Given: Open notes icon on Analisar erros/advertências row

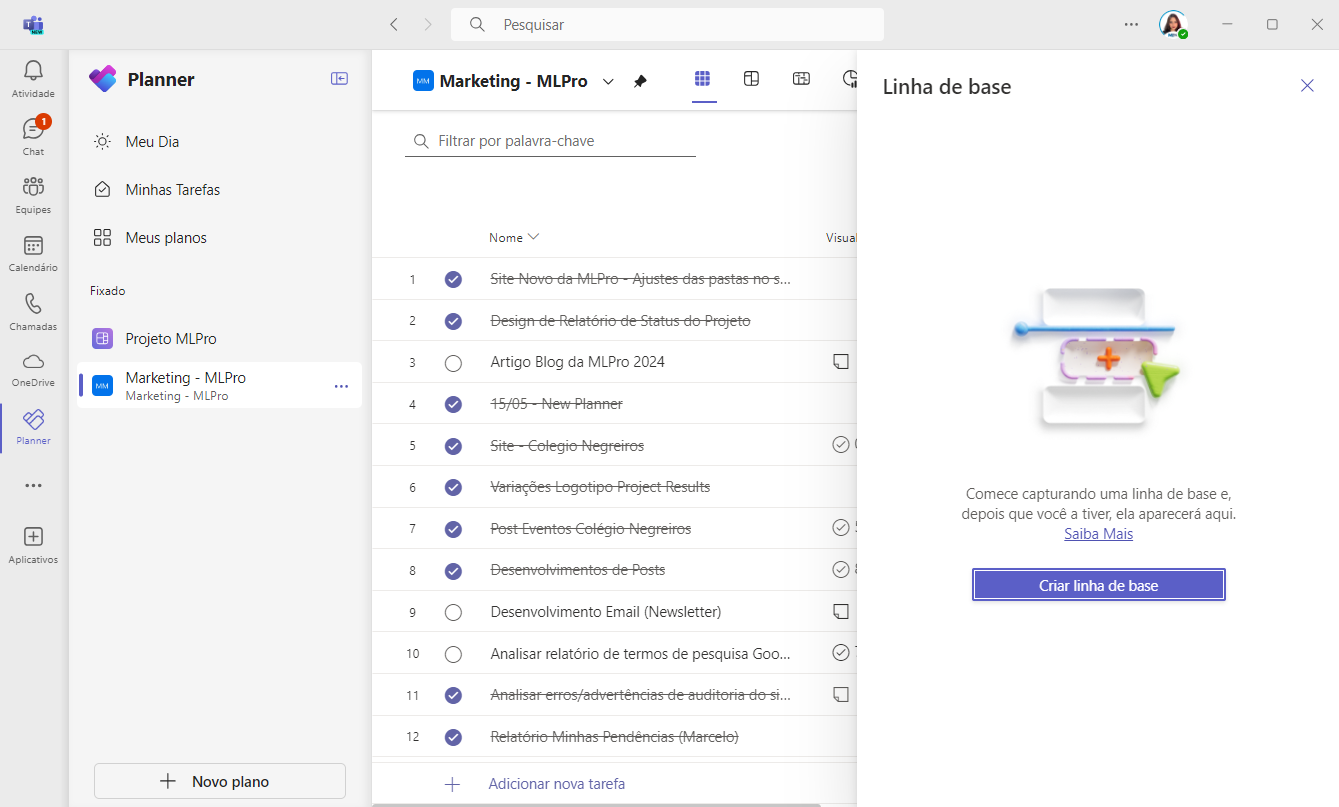Looking at the screenshot, I should (x=840, y=694).
